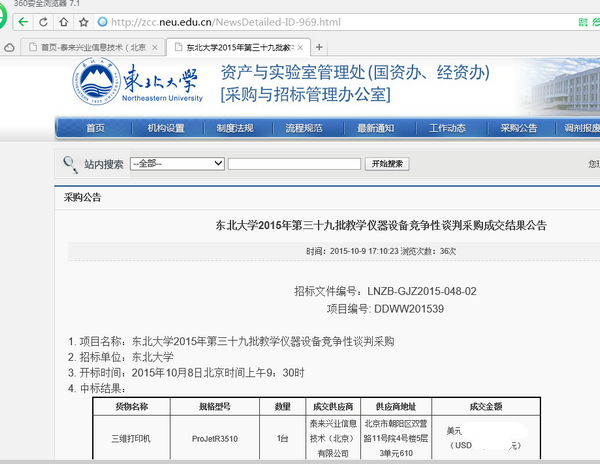Open the 全部 search category dropdown
600x464 pixels.
click(x=176, y=164)
